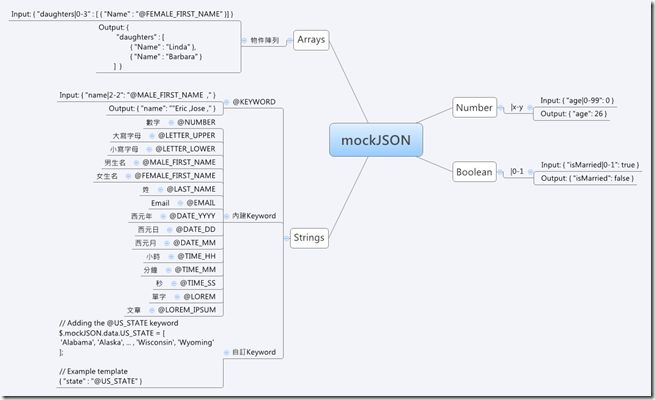Select the 數字 label
This screenshot has height=400, width=655.
tap(153, 122)
